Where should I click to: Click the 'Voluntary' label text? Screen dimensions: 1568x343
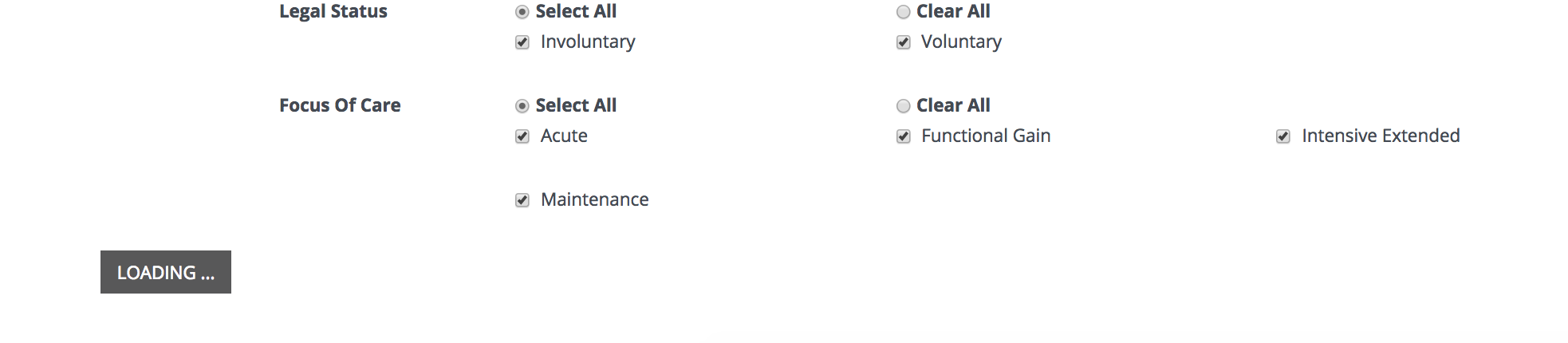coord(961,41)
